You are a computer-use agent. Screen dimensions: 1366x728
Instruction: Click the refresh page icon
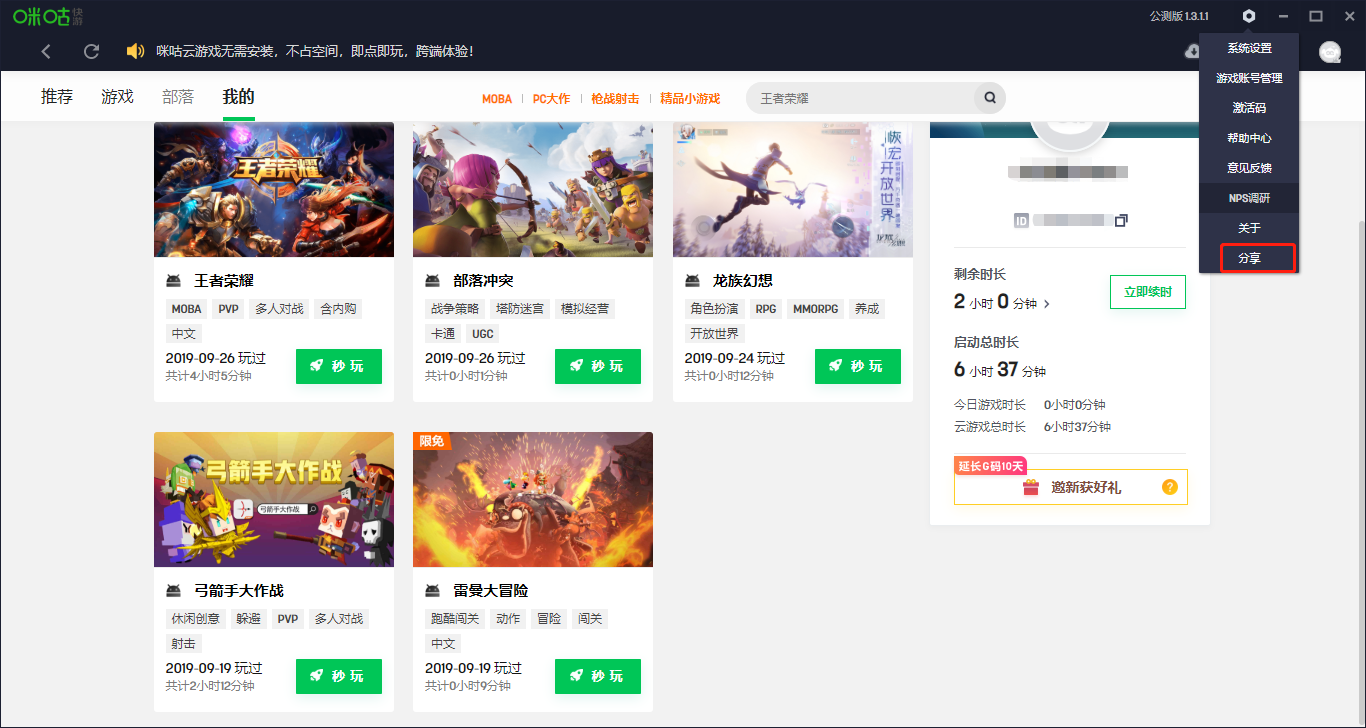(92, 51)
